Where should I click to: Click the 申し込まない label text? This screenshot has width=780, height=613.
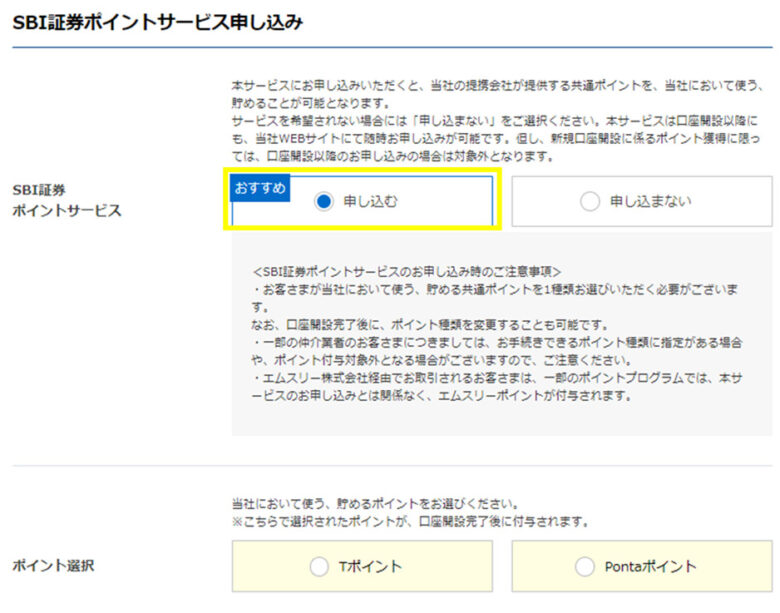click(651, 202)
